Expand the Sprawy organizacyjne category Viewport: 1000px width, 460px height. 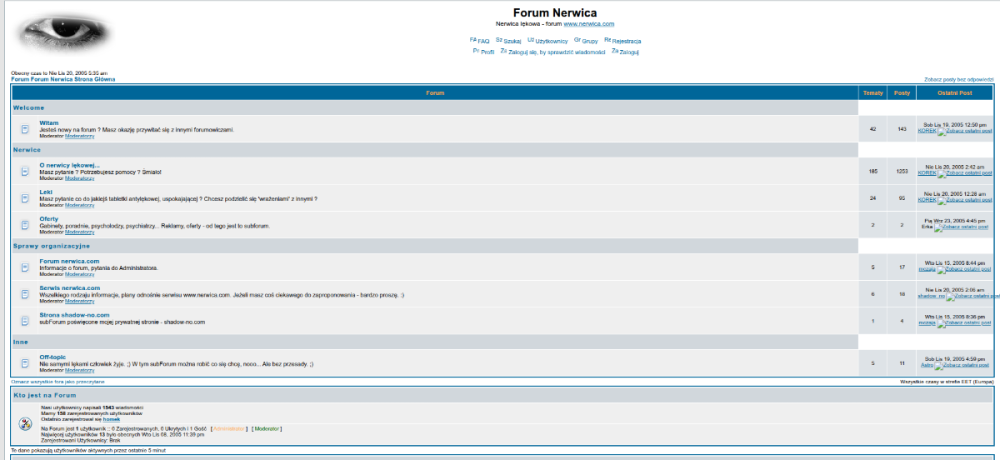point(51,245)
